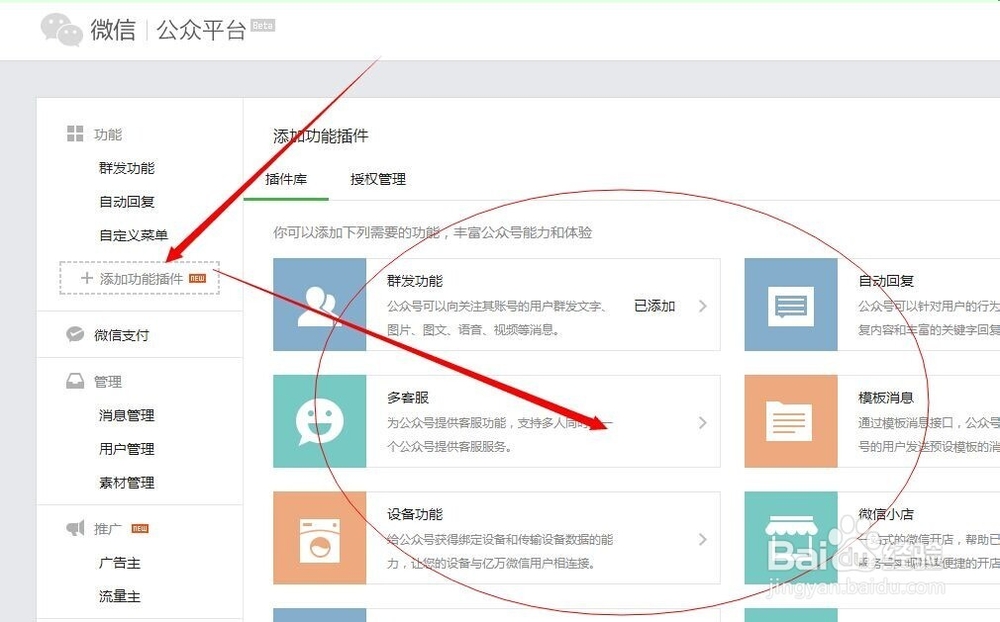1000x622 pixels.
Task: Click the 多客服 description text
Action: pyautogui.click(x=501, y=434)
